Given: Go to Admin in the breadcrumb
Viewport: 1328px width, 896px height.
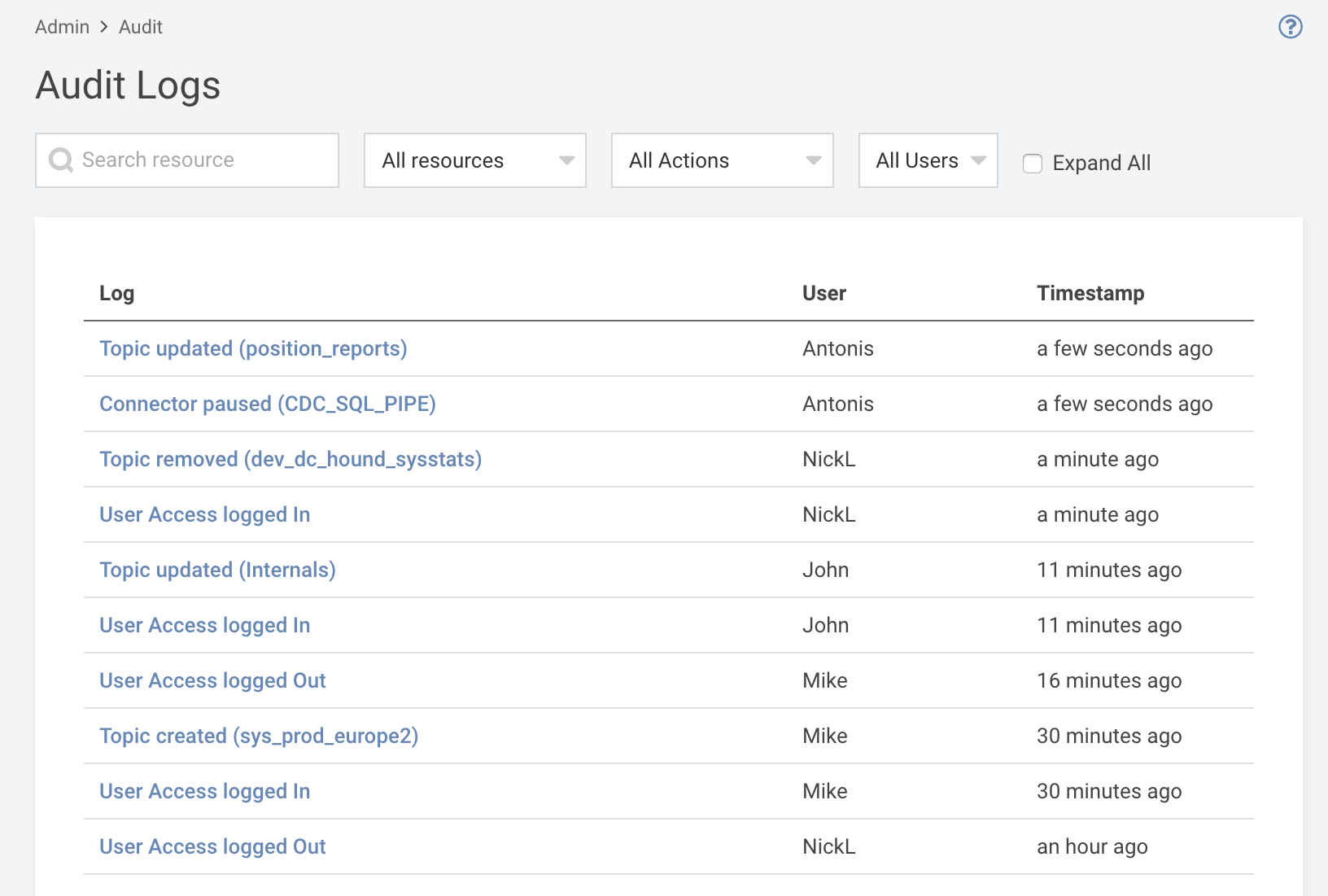Looking at the screenshot, I should coord(62,27).
